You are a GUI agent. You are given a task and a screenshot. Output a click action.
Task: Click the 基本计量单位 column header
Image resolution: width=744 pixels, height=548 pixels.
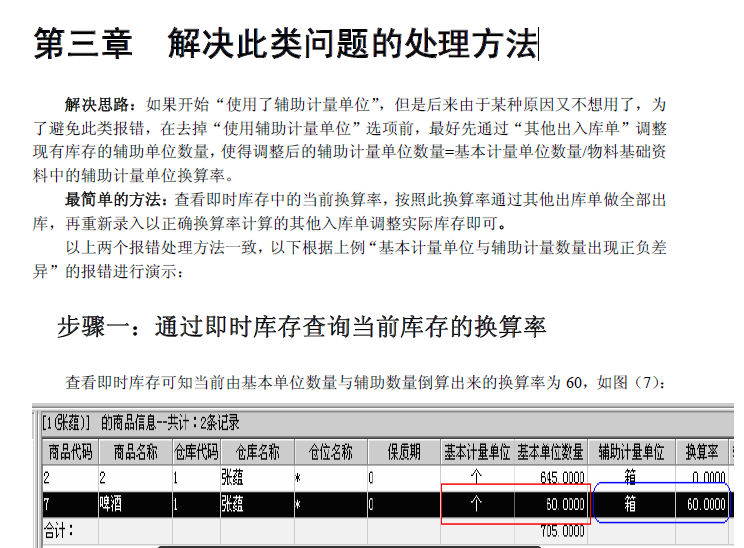(x=477, y=452)
